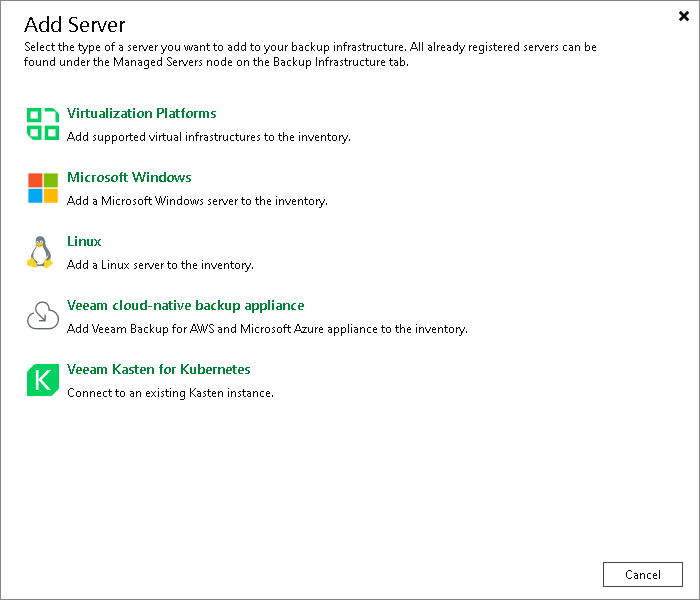Click 'Add a Linux server to the inventory' text
Image resolution: width=700 pixels, height=600 pixels.
point(160,265)
